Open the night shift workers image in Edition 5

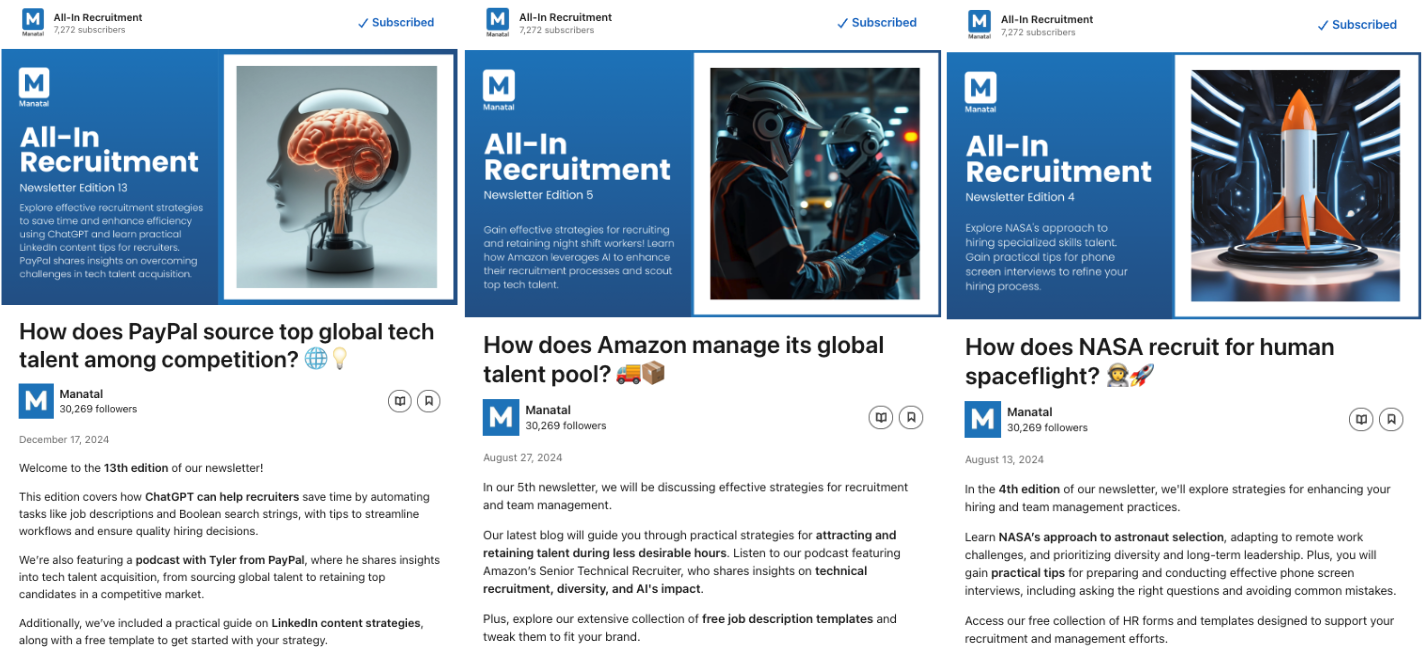pyautogui.click(x=814, y=183)
